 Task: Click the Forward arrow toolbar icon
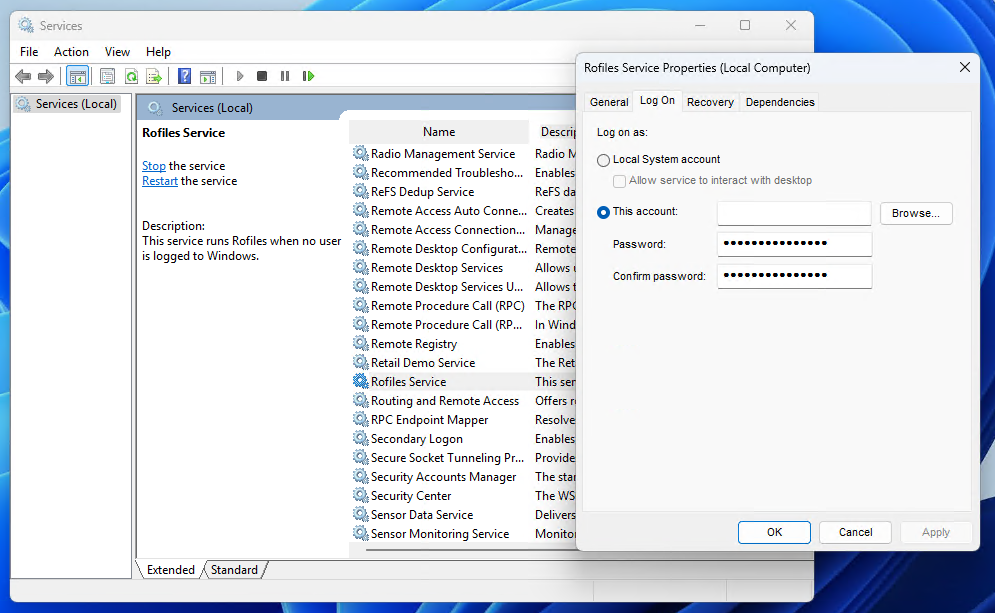coord(46,77)
